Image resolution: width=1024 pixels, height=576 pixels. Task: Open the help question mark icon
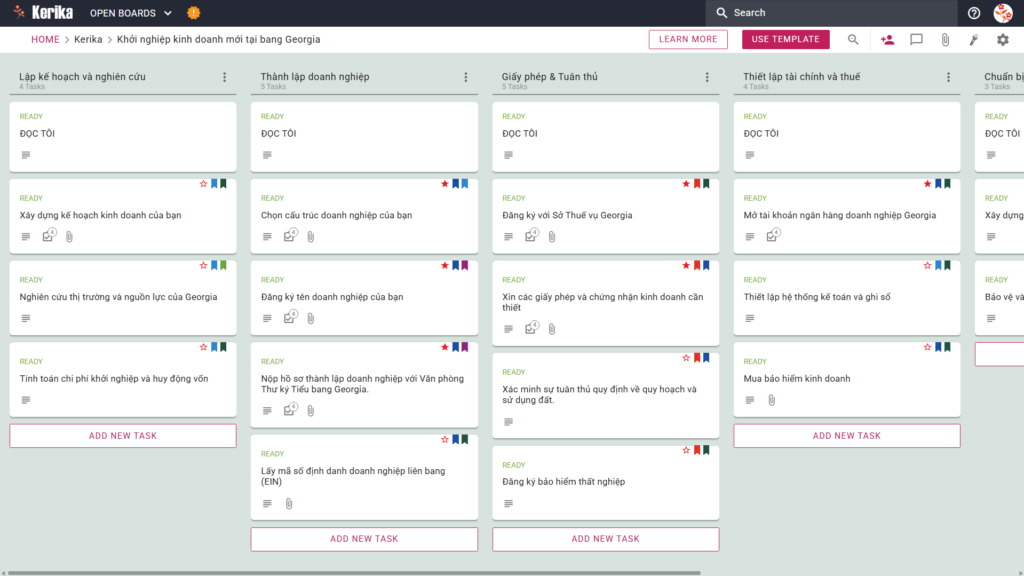tap(974, 12)
